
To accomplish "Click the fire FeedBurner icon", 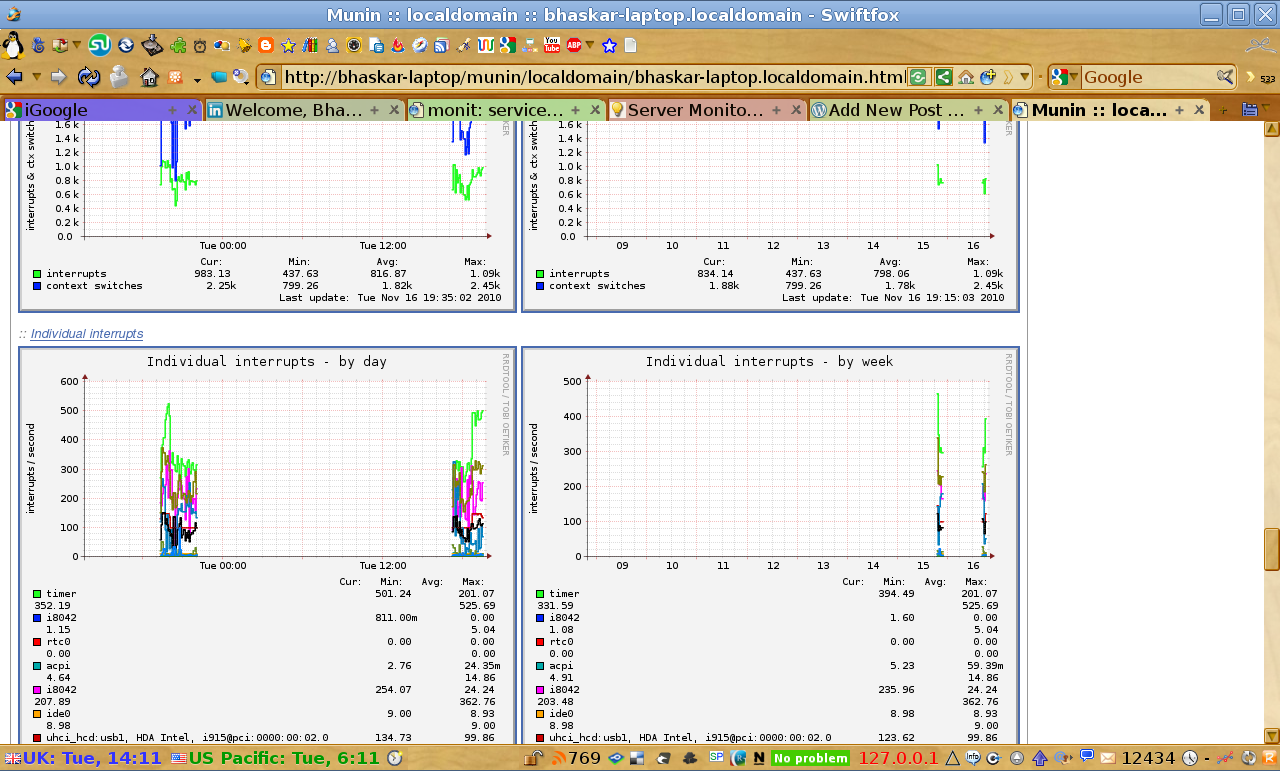I will click(397, 45).
